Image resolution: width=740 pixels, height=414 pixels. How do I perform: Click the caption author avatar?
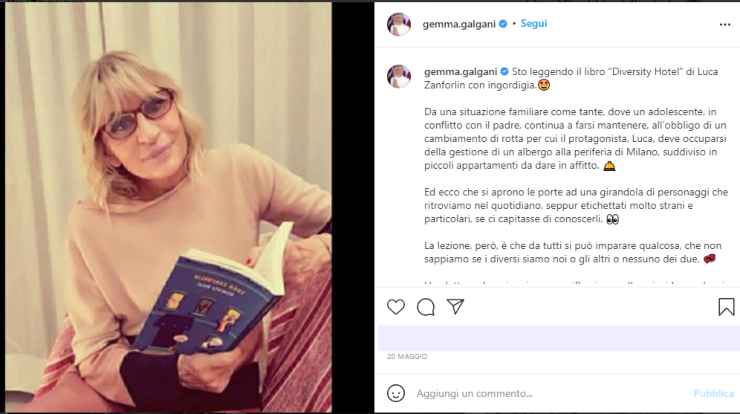(399, 76)
